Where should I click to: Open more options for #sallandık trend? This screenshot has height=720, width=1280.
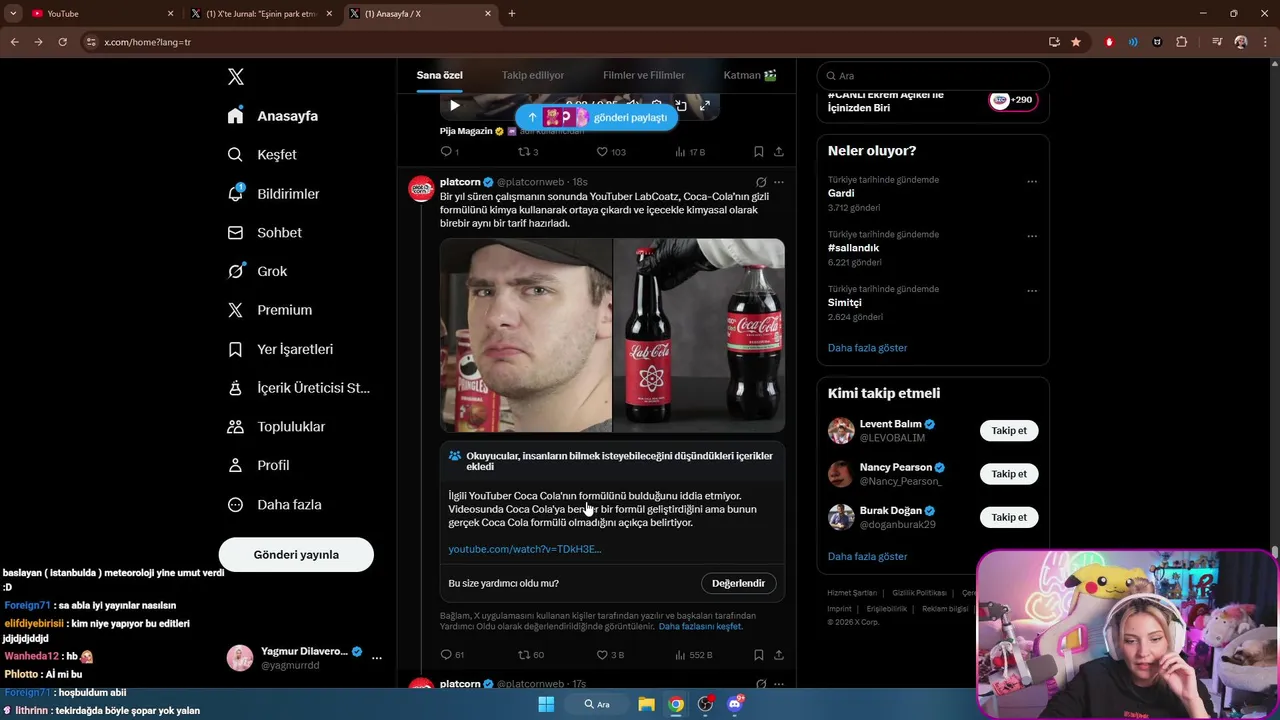pos(1032,236)
